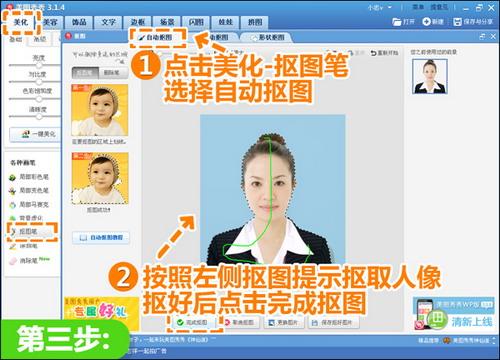The image size is (500, 360).
Task: Switch to the 美容 tab
Action: click(50, 22)
